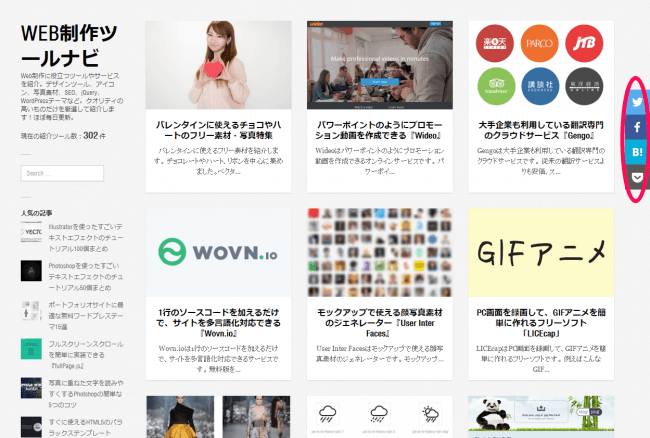Click the dark gray 東洋経済 logo circle
Screen dimensions: 650x438
tap(584, 86)
